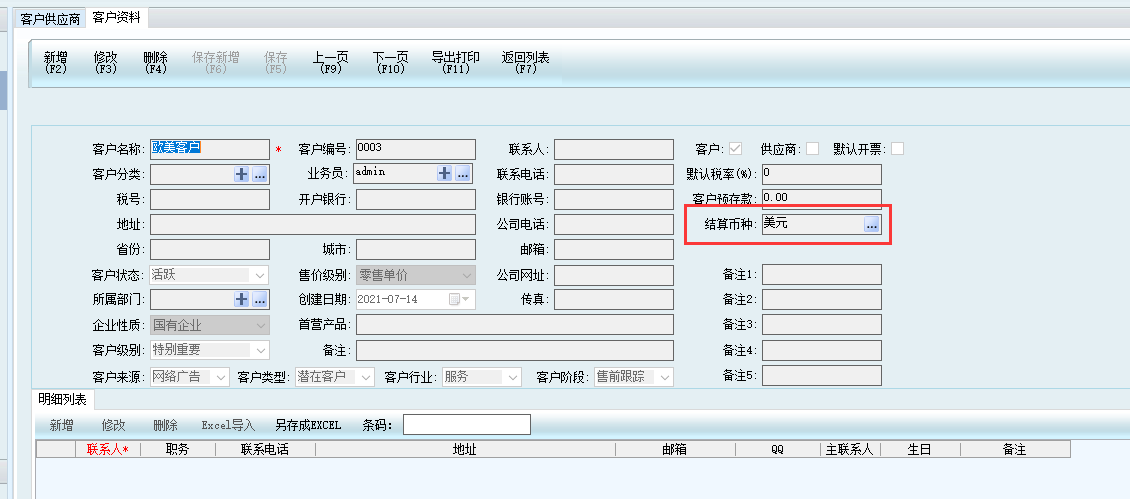This screenshot has height=499, width=1130.
Task: Click the 条码 input field
Action: coord(466,425)
